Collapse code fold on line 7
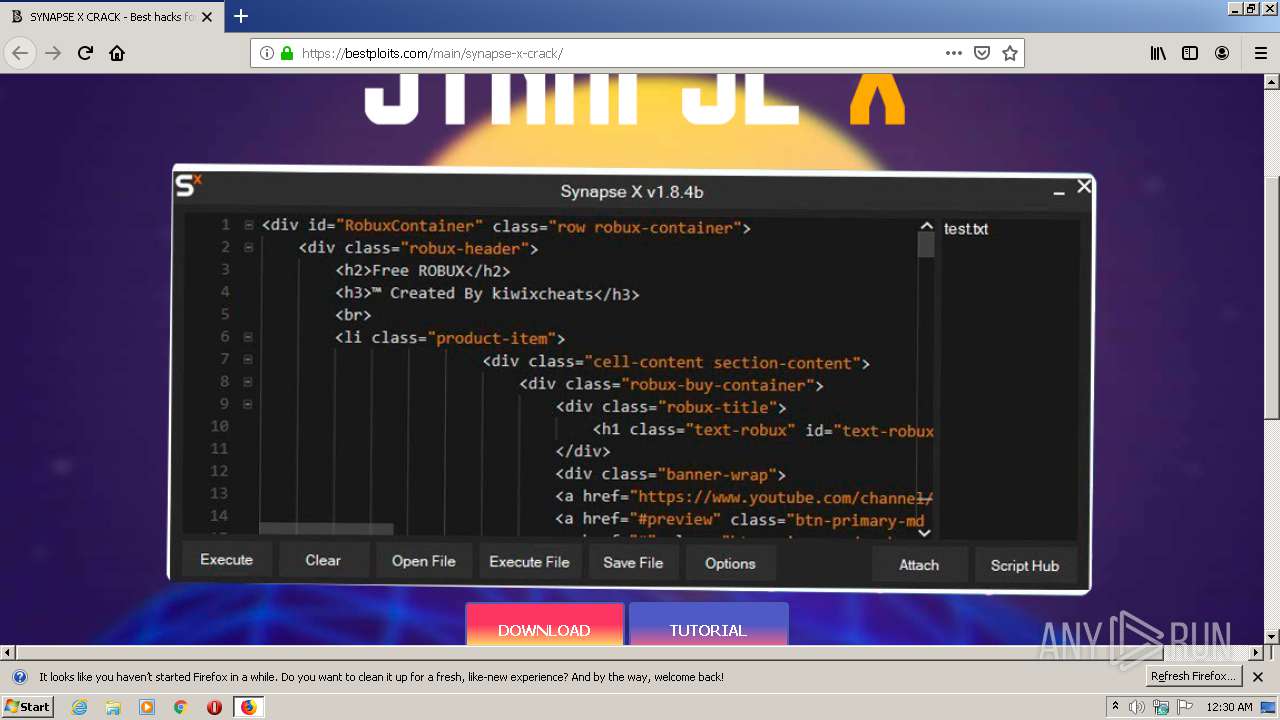1280x720 pixels. 249,359
